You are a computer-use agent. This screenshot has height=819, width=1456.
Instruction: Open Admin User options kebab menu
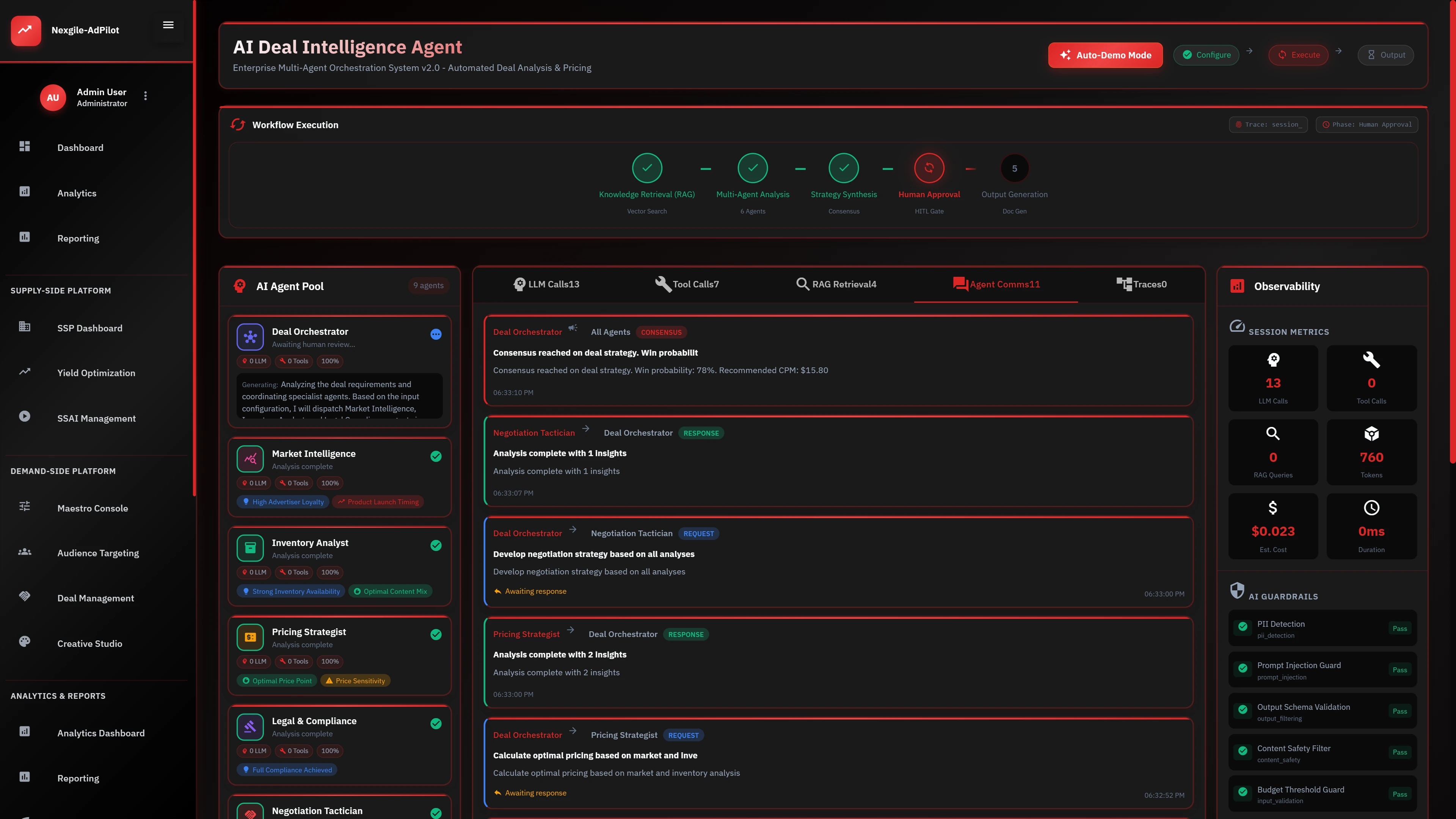145,96
